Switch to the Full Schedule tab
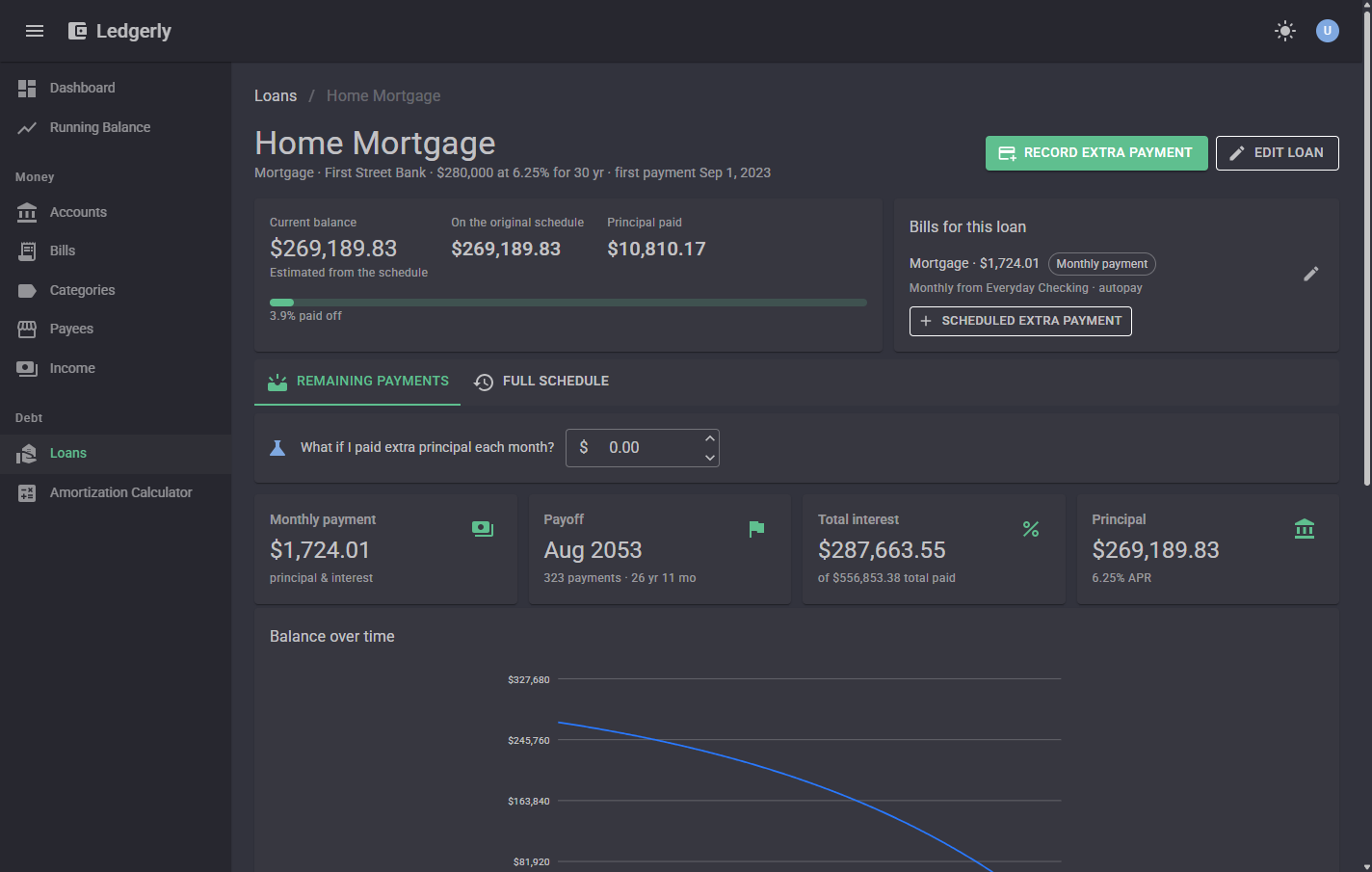This screenshot has height=872, width=1372. pyautogui.click(x=541, y=382)
